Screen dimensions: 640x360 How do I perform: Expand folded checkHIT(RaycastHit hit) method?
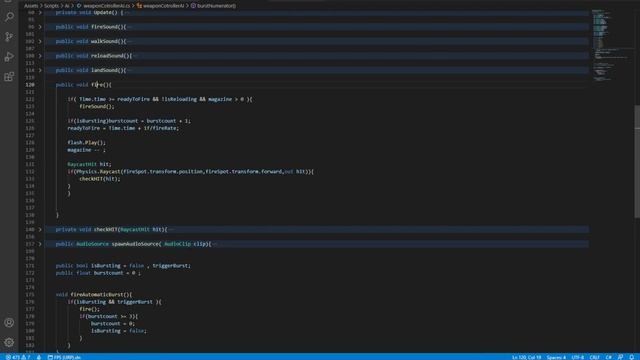(x=40, y=230)
